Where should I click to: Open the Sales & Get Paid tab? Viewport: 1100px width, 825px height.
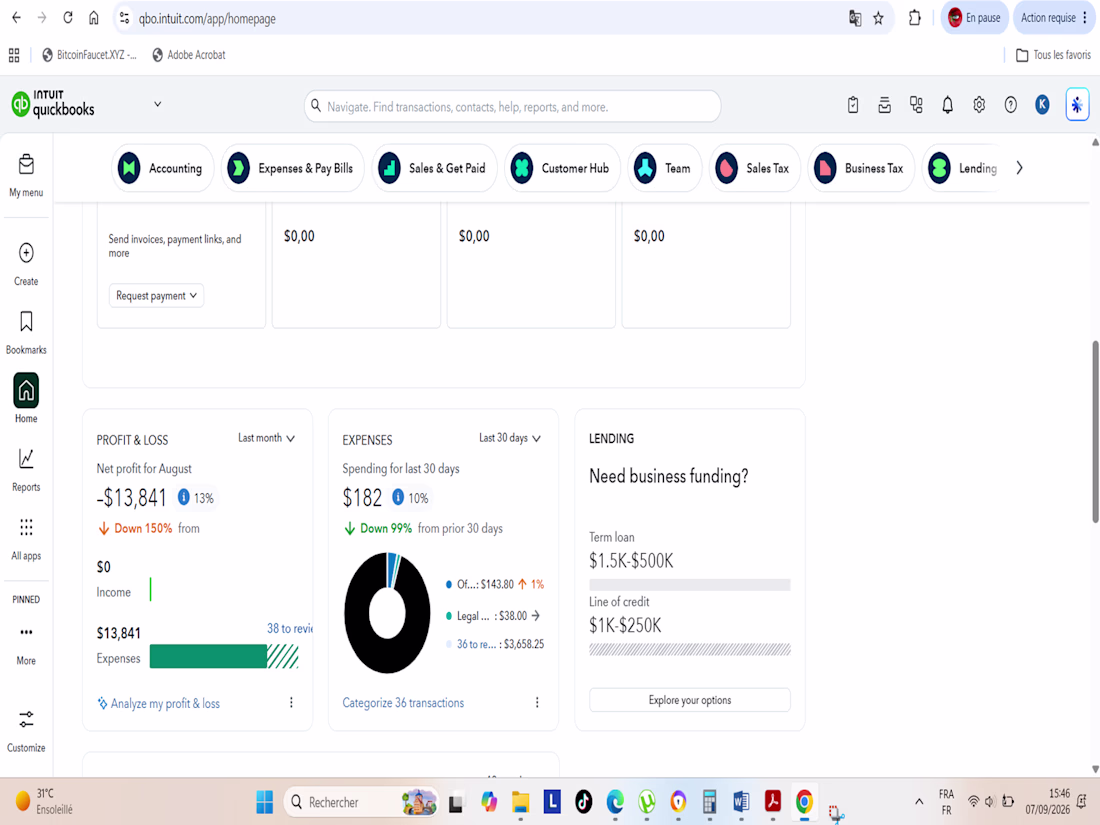[434, 168]
